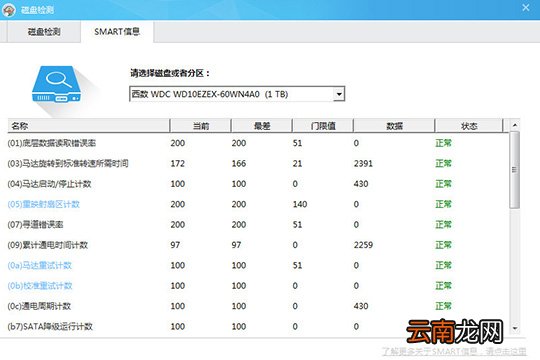Click threshold value 140

click(x=300, y=204)
